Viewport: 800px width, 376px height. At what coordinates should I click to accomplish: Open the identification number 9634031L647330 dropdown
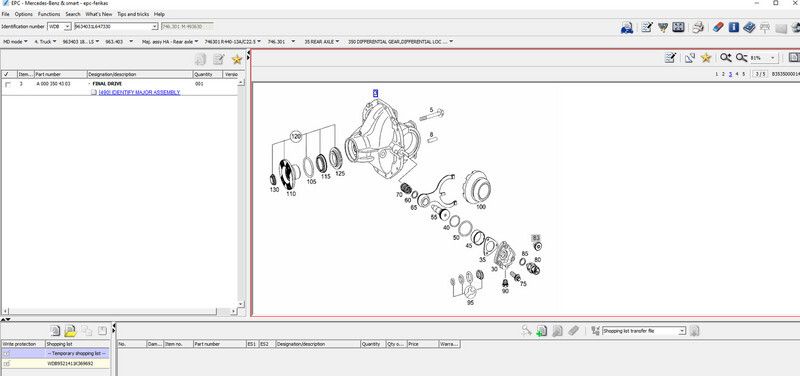tap(155, 26)
